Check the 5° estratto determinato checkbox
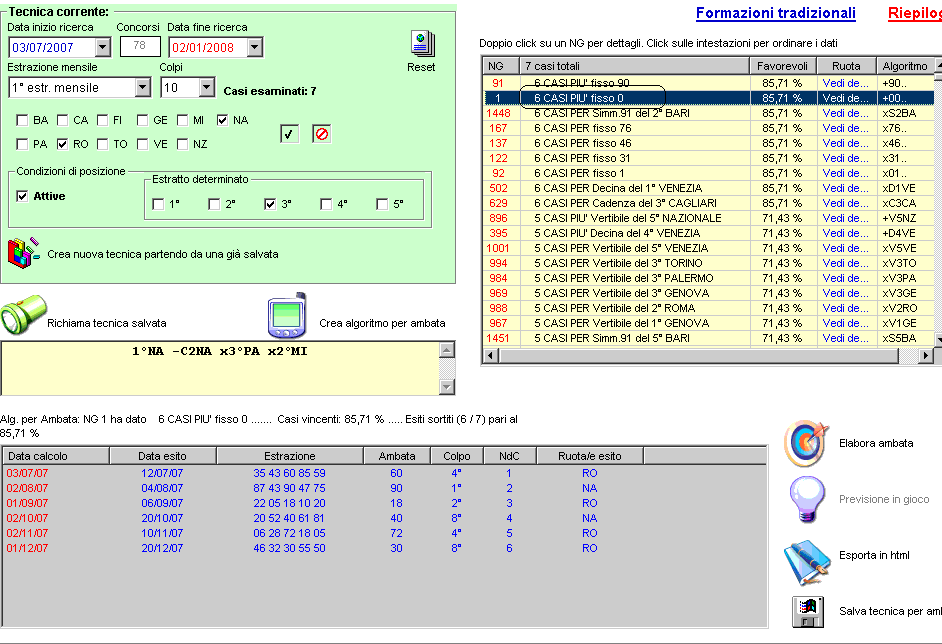 381,204
